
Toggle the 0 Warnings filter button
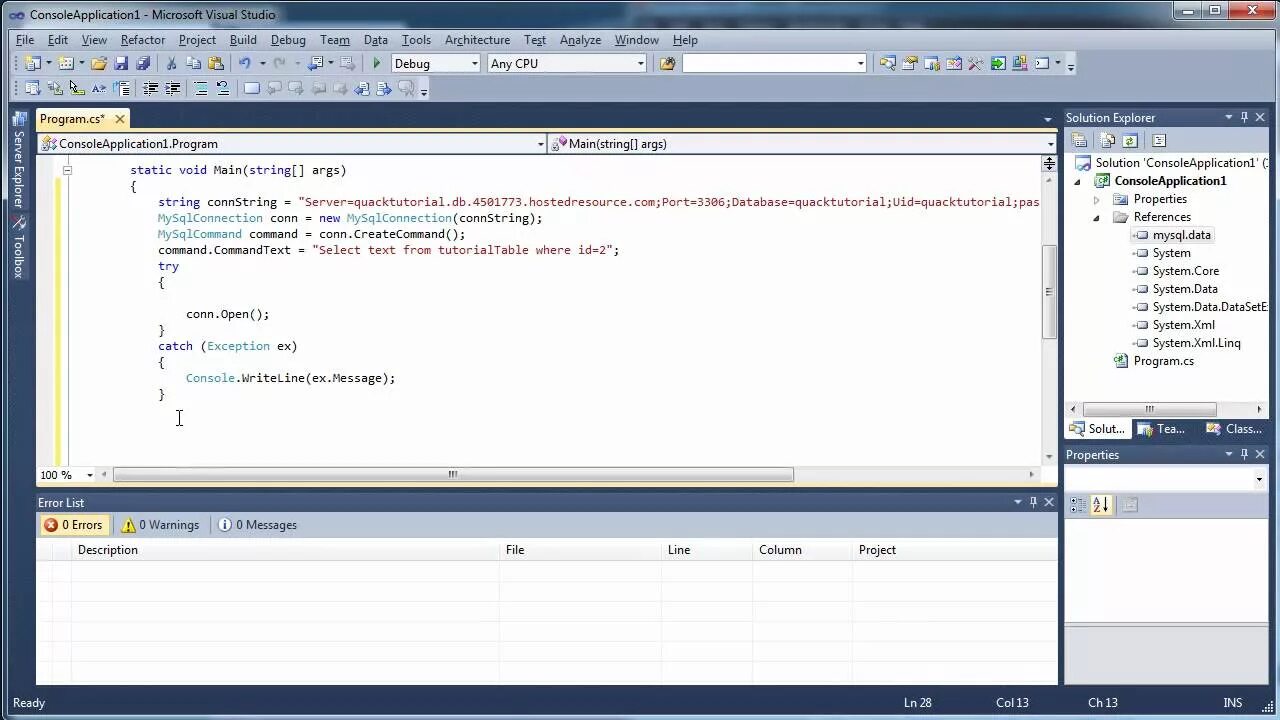click(x=160, y=525)
